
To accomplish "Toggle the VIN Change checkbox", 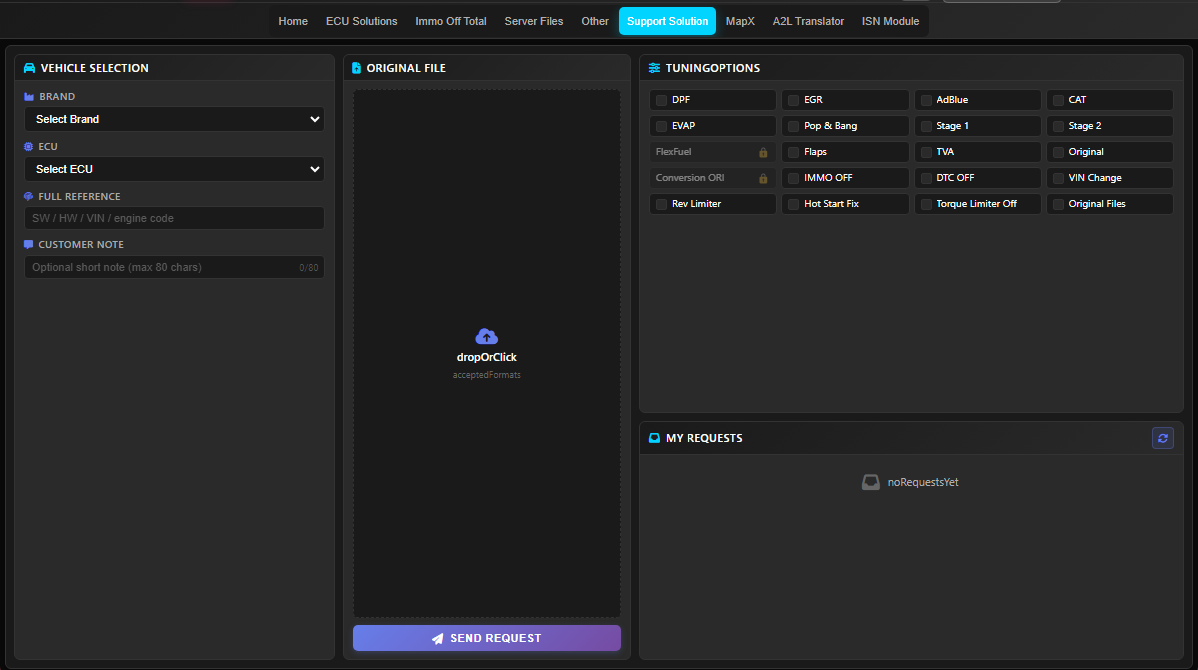I will 1058,178.
